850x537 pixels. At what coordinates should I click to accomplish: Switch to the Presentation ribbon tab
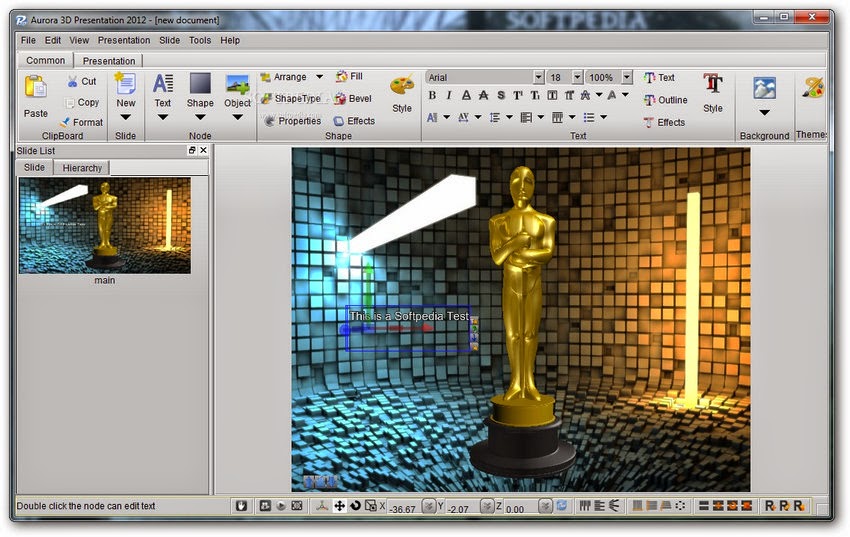[109, 61]
